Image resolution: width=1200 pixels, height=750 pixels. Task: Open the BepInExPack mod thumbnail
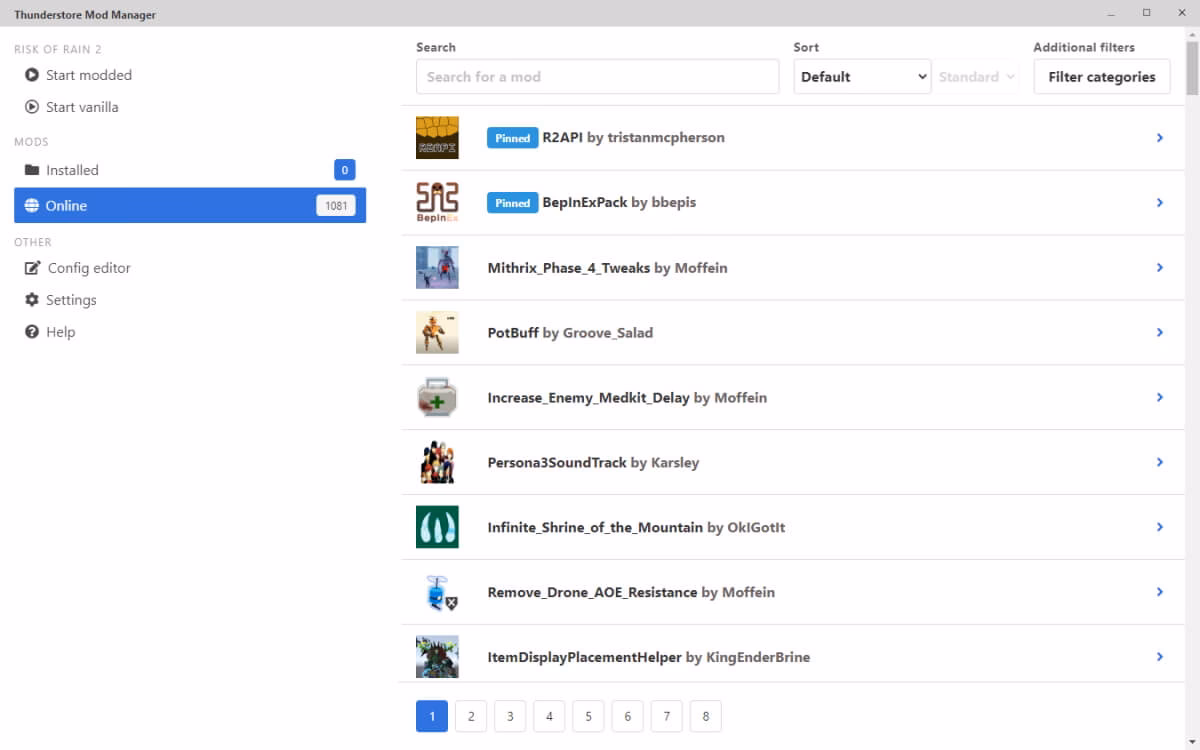pyautogui.click(x=437, y=203)
